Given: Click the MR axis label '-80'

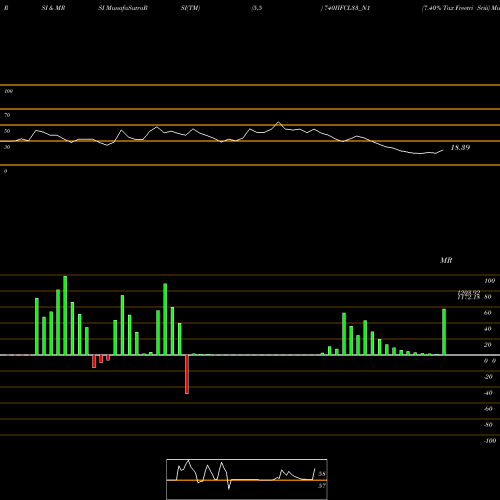Looking at the screenshot, I should click(x=488, y=425).
